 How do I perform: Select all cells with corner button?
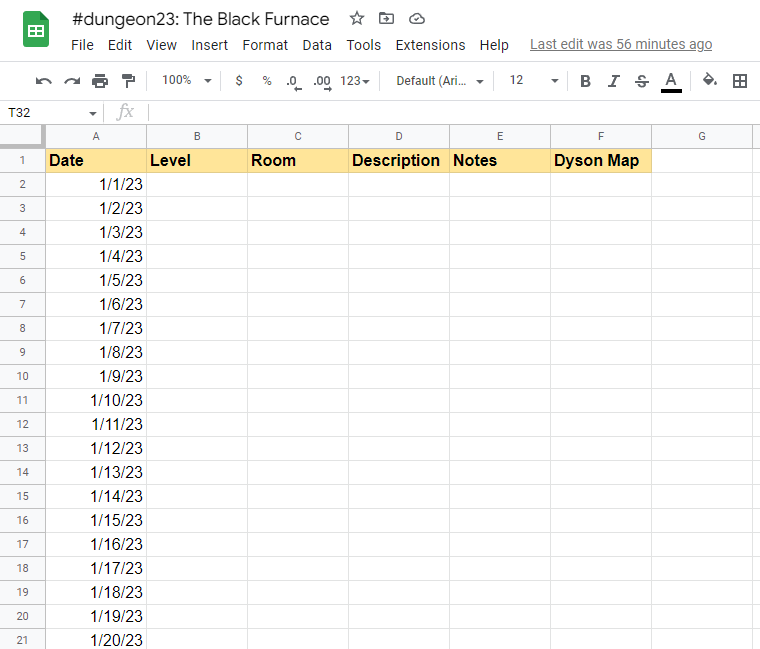click(x=23, y=136)
